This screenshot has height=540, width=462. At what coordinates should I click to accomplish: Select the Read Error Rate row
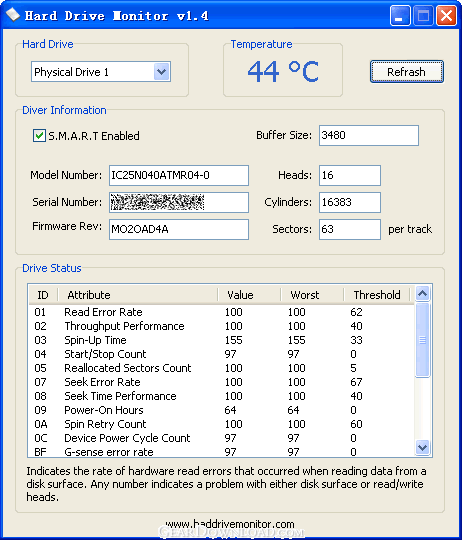[x=221, y=312]
